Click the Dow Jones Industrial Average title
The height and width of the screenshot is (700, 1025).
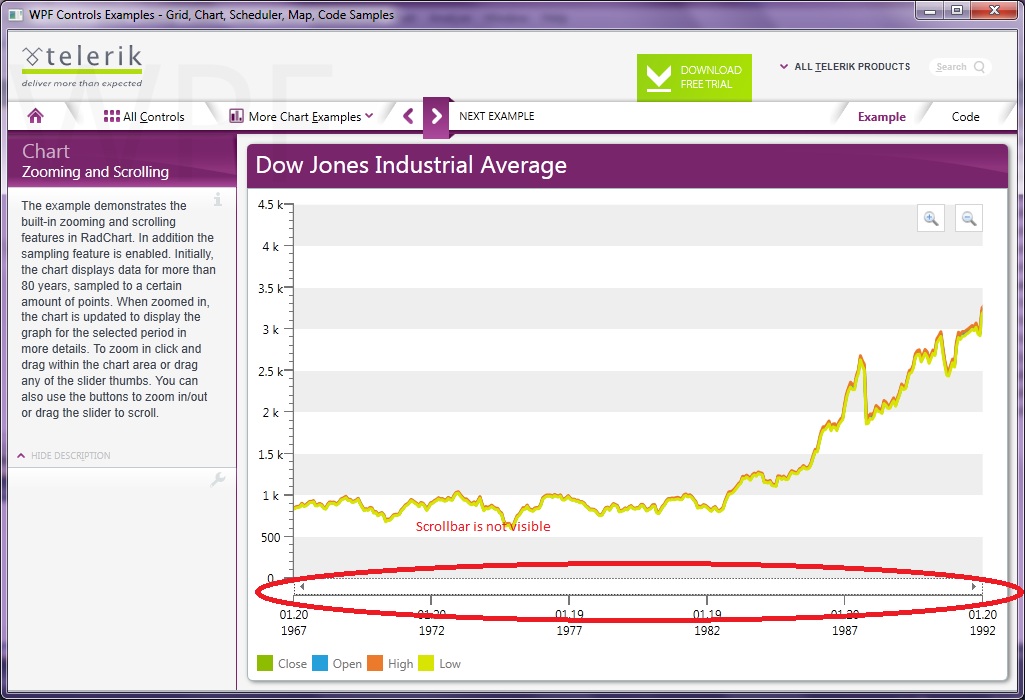(x=411, y=165)
